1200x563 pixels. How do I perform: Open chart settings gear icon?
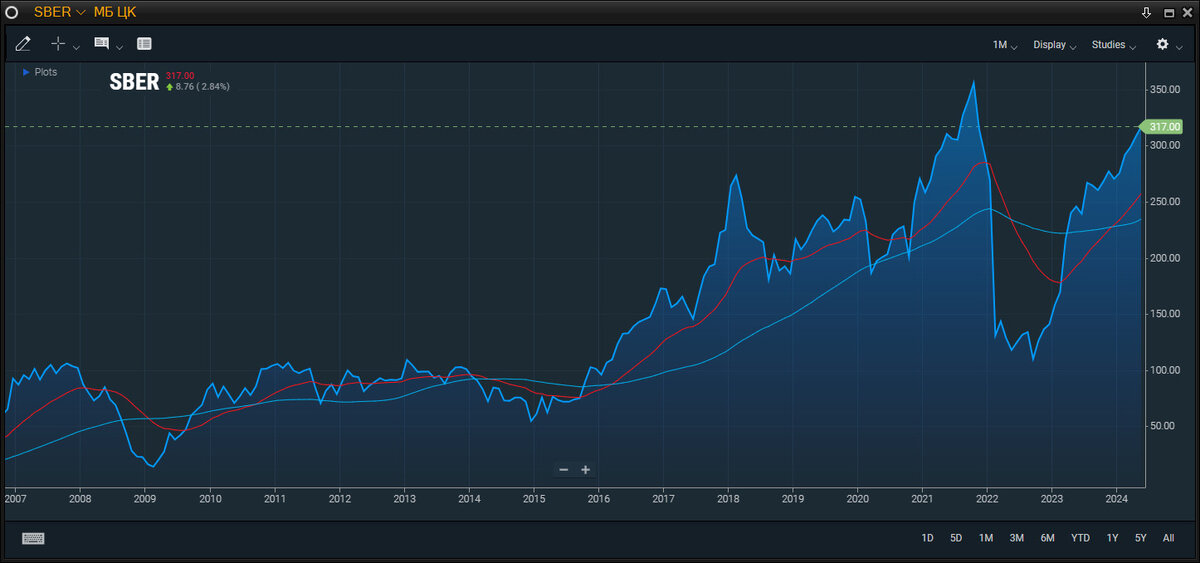coord(1162,44)
